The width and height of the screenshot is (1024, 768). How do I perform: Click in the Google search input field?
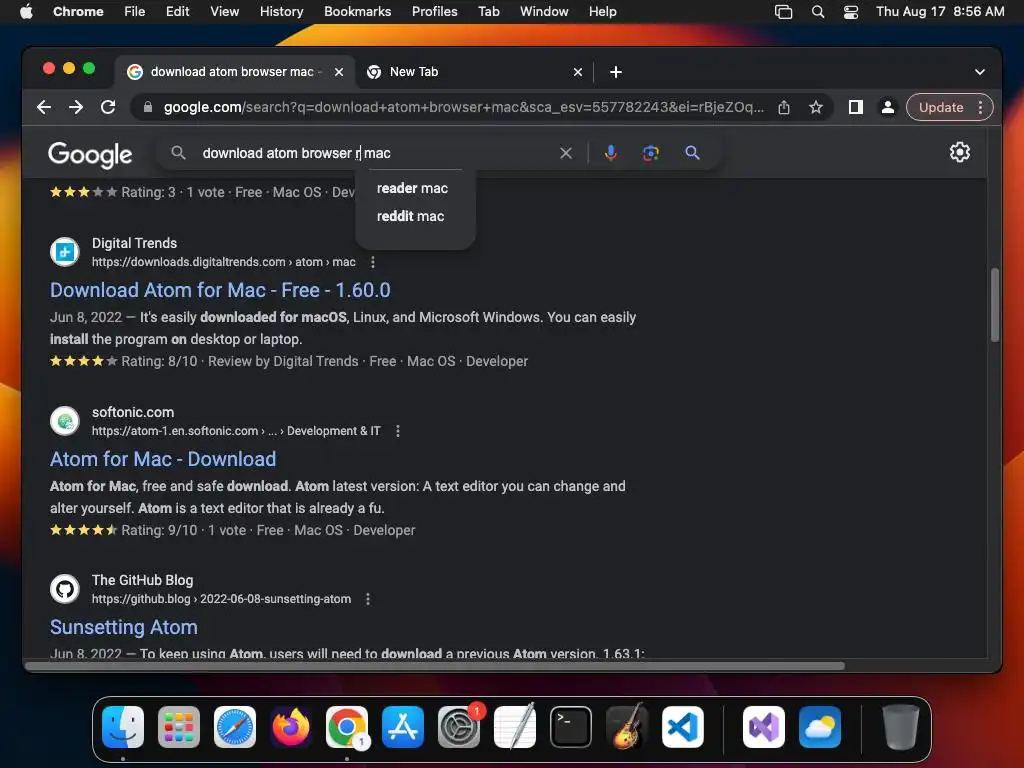[x=376, y=153]
